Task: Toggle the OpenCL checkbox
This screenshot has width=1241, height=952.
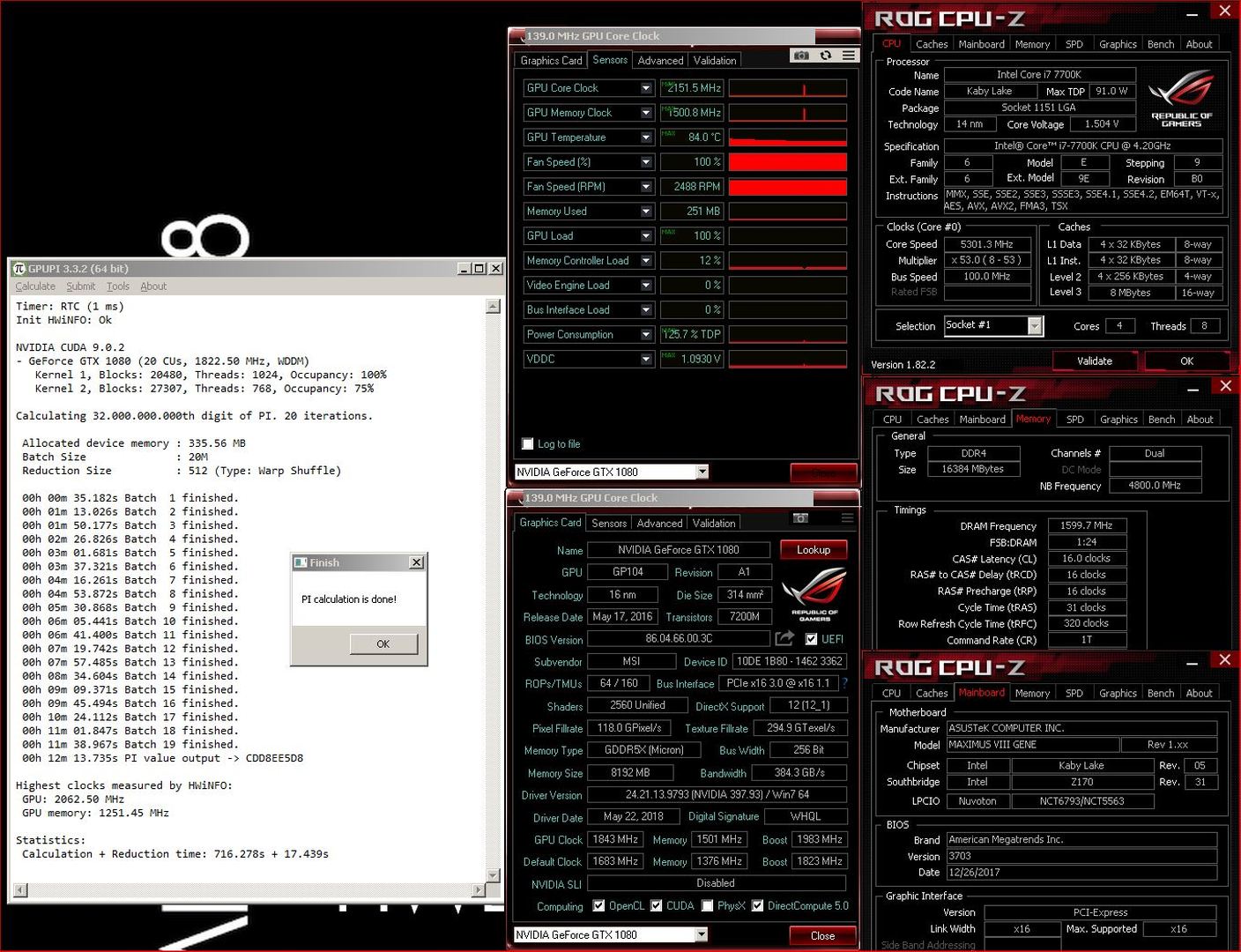Action: (x=598, y=905)
